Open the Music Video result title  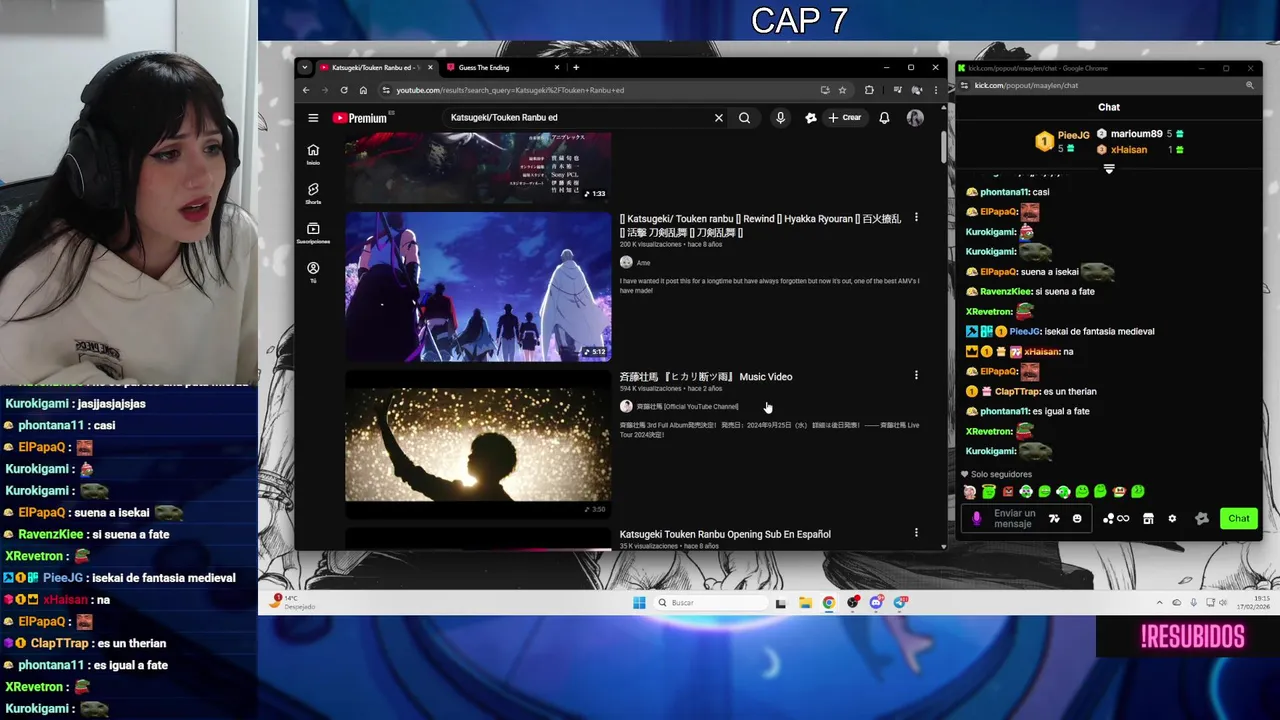pos(706,377)
